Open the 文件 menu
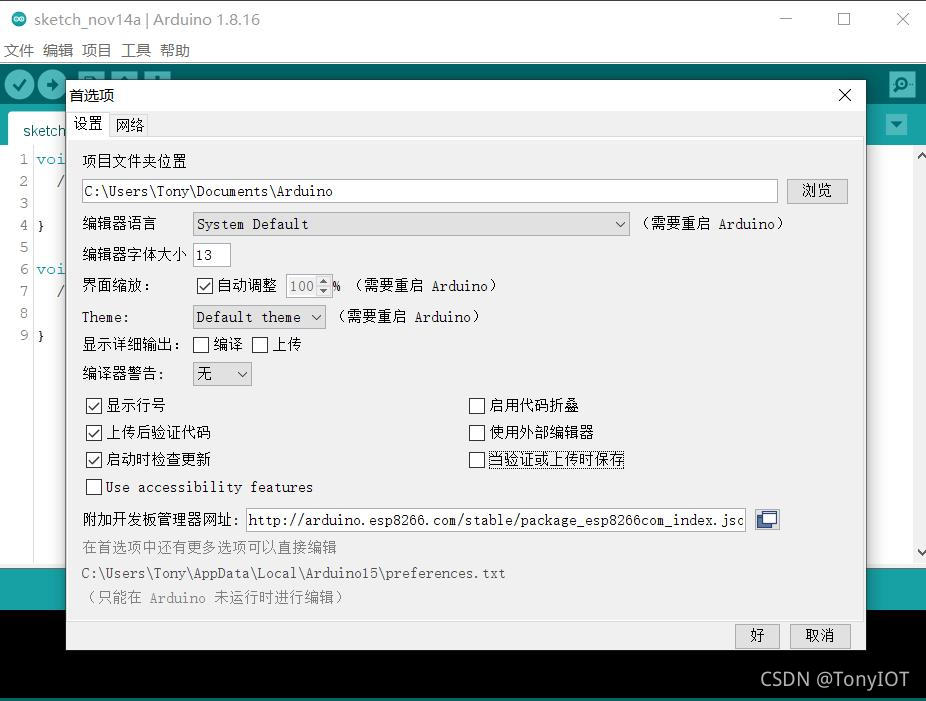The height and width of the screenshot is (701, 926). 19,51
